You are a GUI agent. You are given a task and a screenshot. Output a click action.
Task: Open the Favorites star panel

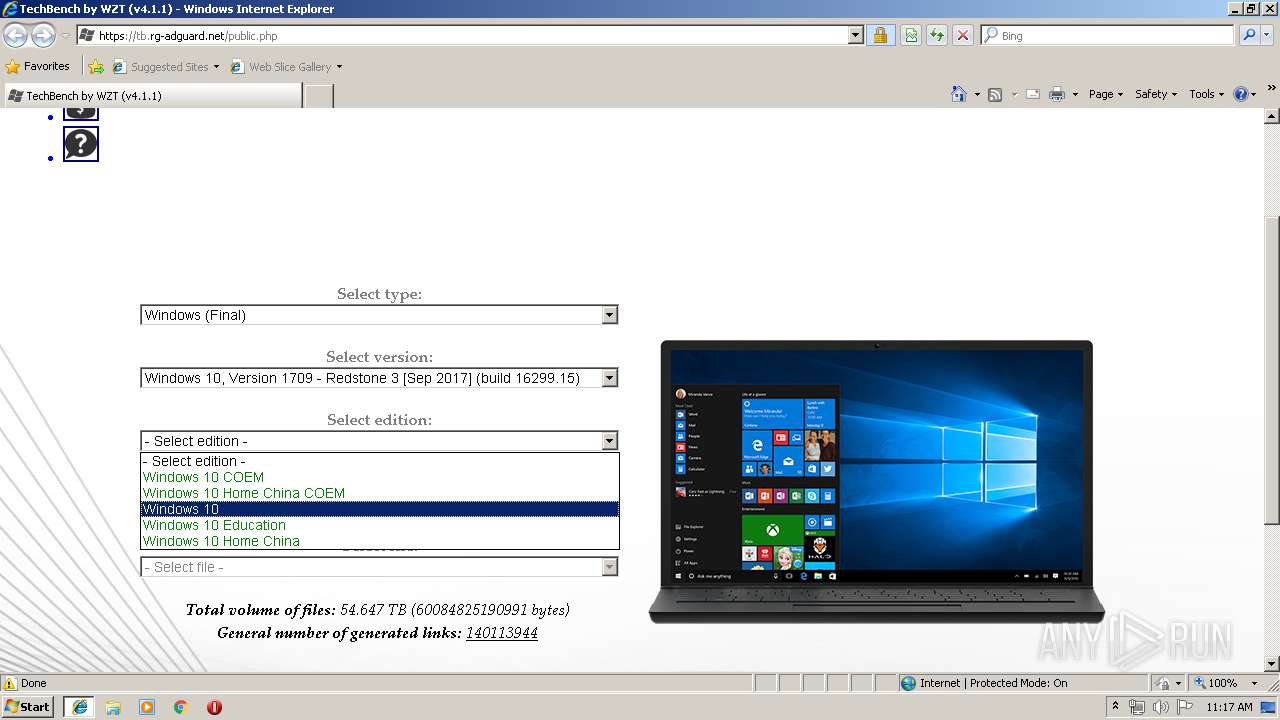(x=13, y=67)
